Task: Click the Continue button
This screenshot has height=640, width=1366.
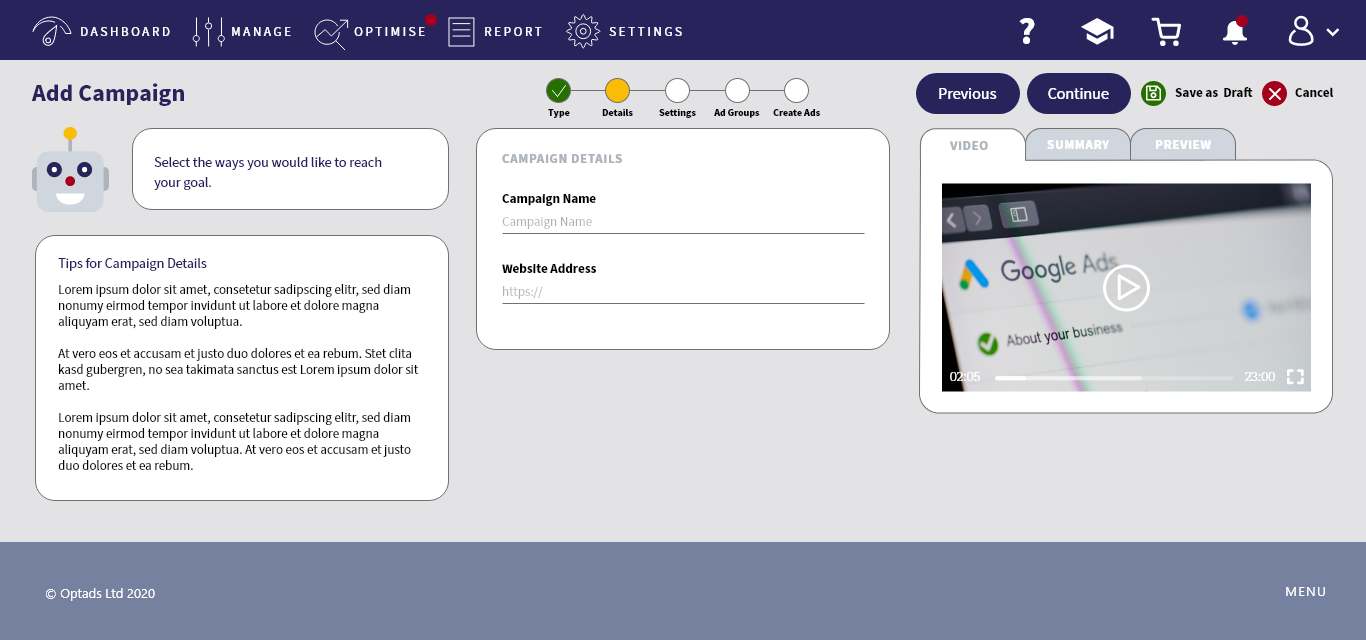Action: click(1078, 93)
